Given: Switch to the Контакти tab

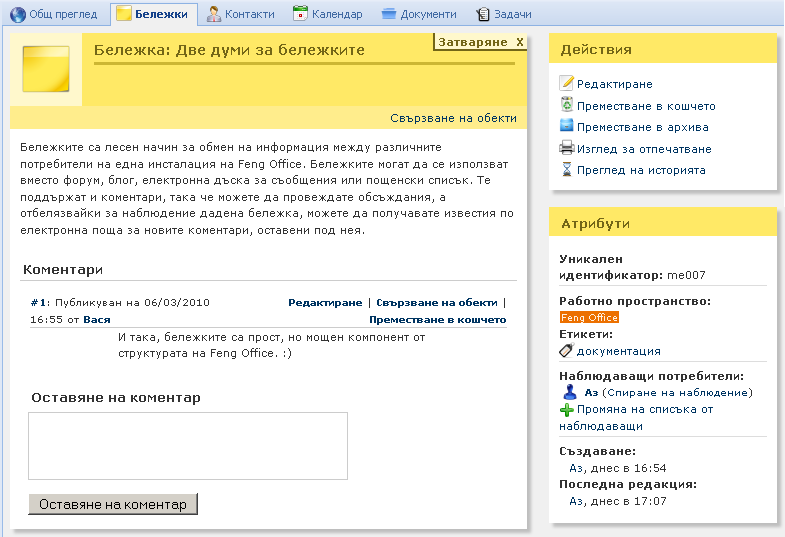Looking at the screenshot, I should 240,14.
